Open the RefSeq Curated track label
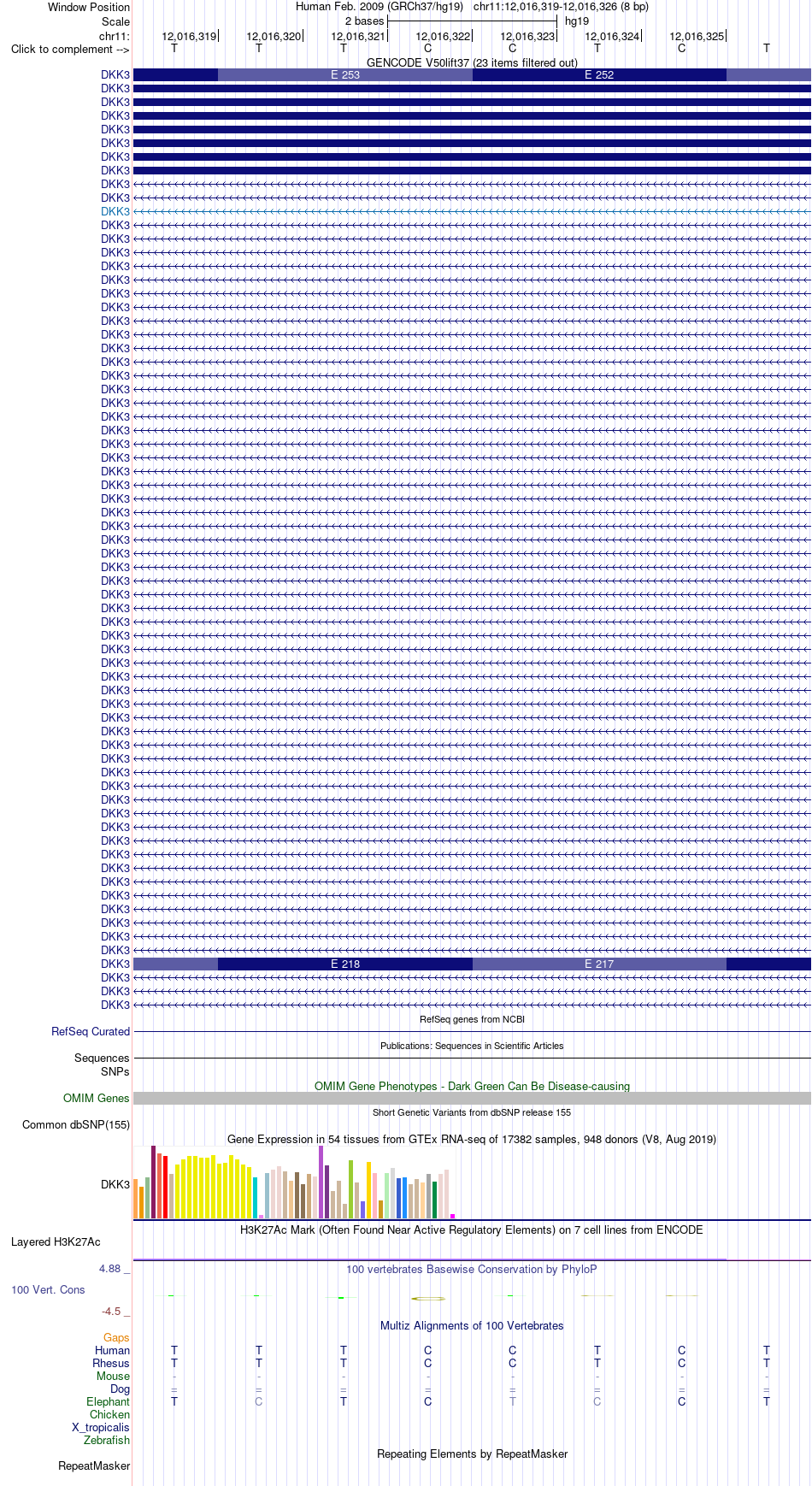 pyautogui.click(x=91, y=1031)
